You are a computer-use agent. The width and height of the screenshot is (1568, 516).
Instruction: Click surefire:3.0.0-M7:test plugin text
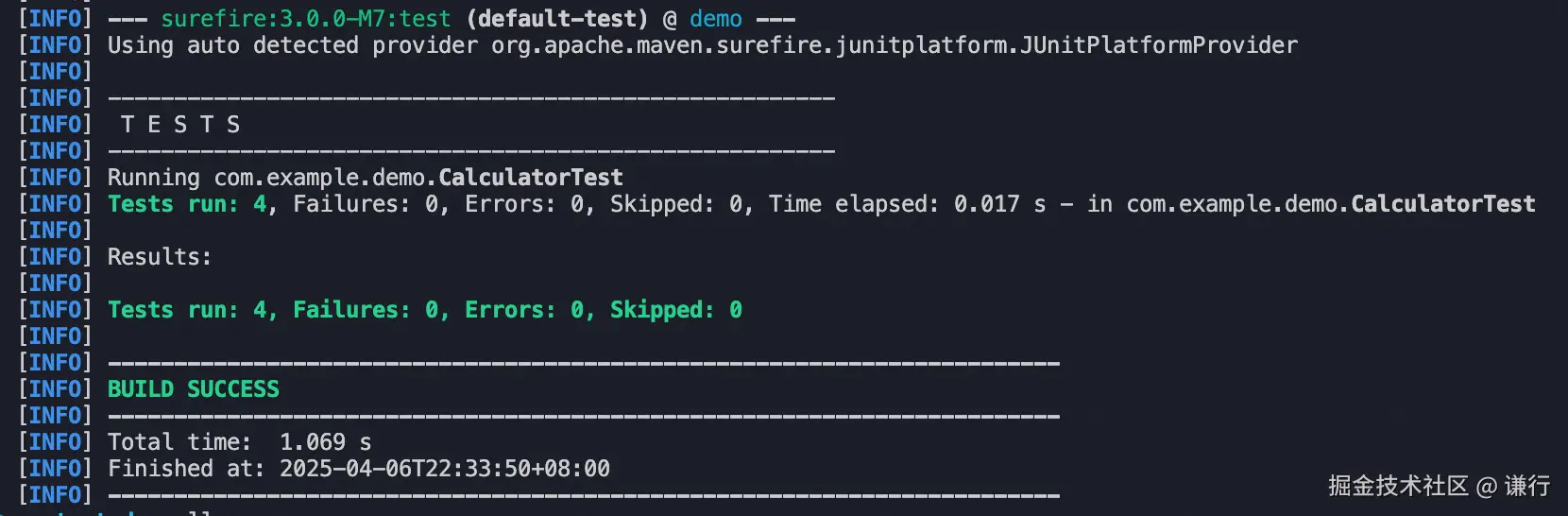(x=305, y=19)
